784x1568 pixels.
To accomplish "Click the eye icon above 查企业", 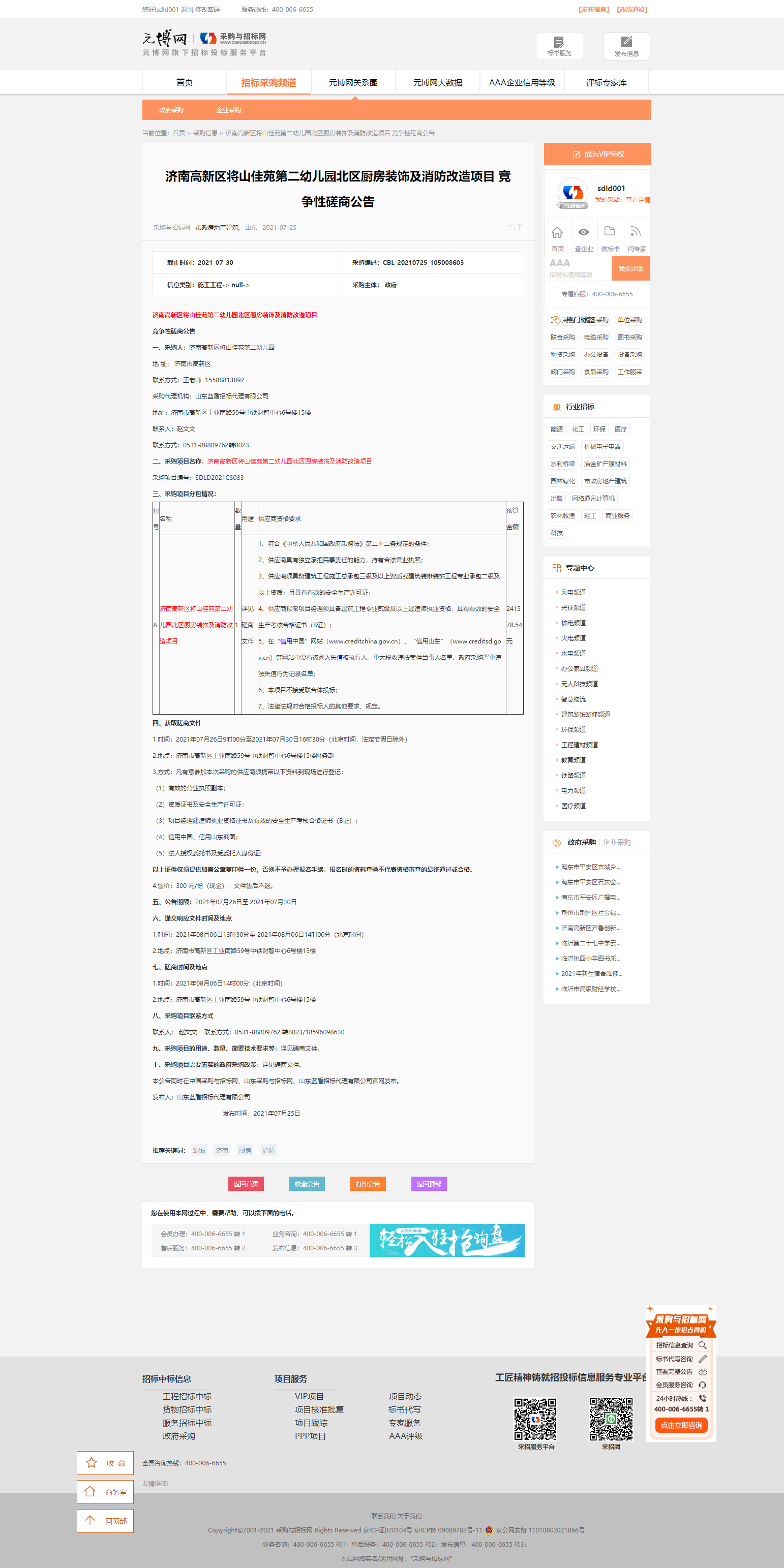I will click(583, 232).
